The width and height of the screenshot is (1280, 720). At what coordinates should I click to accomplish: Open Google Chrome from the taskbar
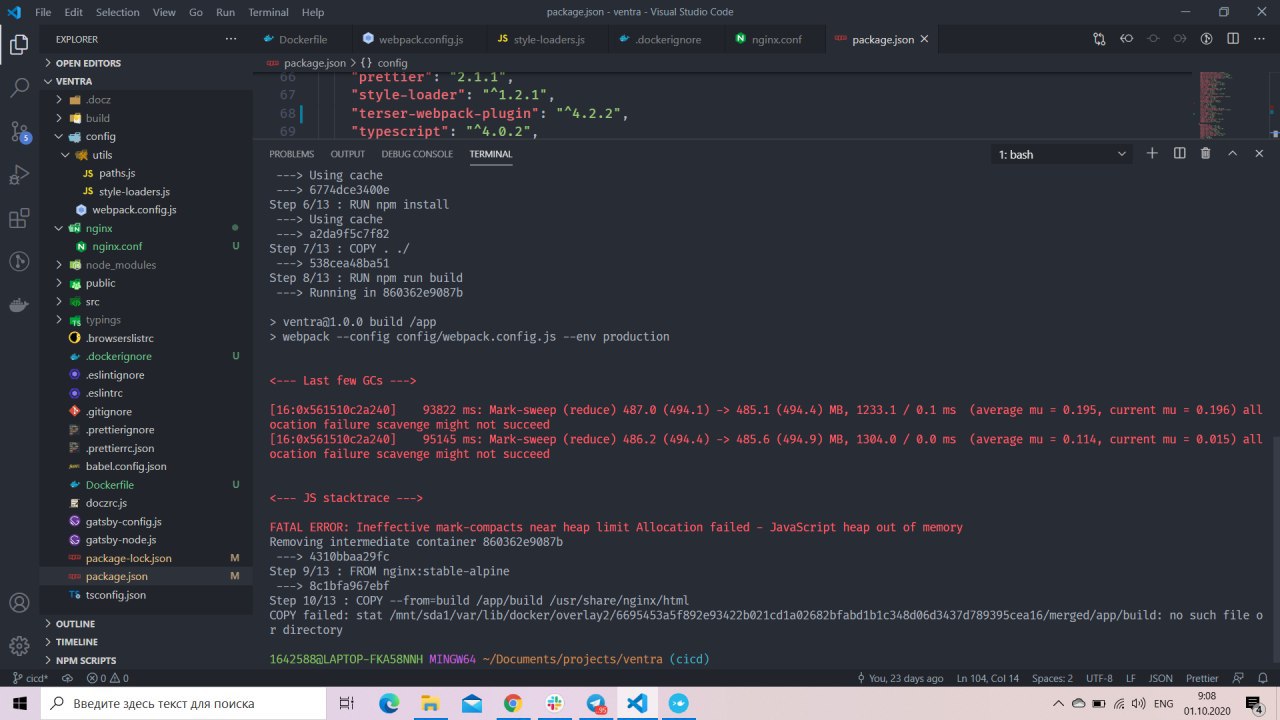(x=512, y=703)
